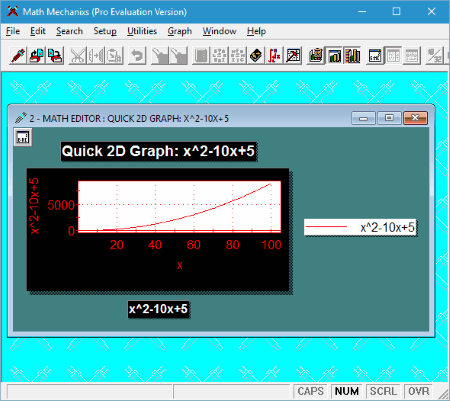This screenshot has height=401, width=450.
Task: Toggle the CAPS indicator in status bar
Action: click(x=310, y=391)
